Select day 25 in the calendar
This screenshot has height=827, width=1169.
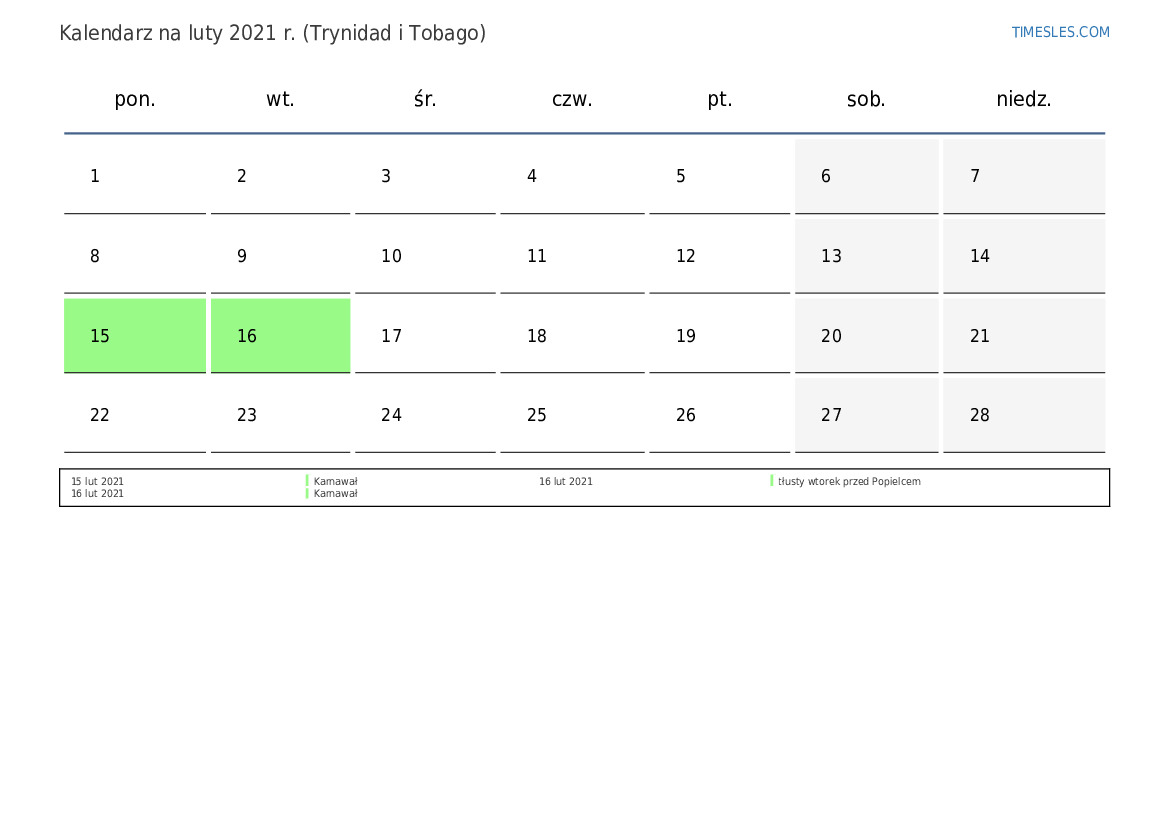573,415
